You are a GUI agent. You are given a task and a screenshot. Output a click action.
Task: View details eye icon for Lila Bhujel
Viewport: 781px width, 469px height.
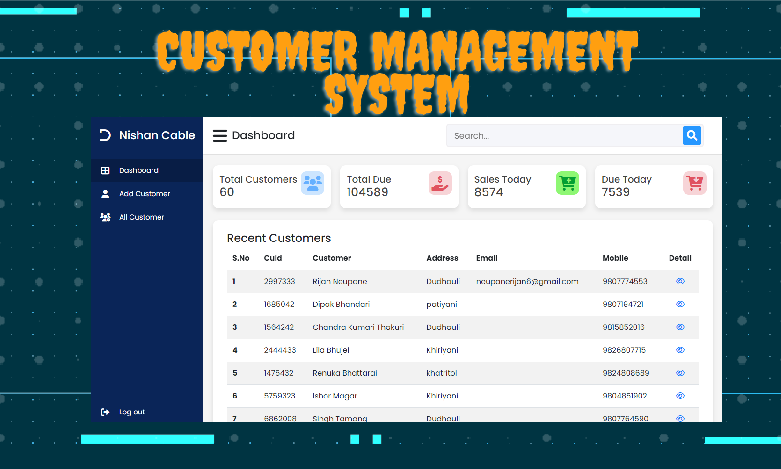click(x=680, y=350)
